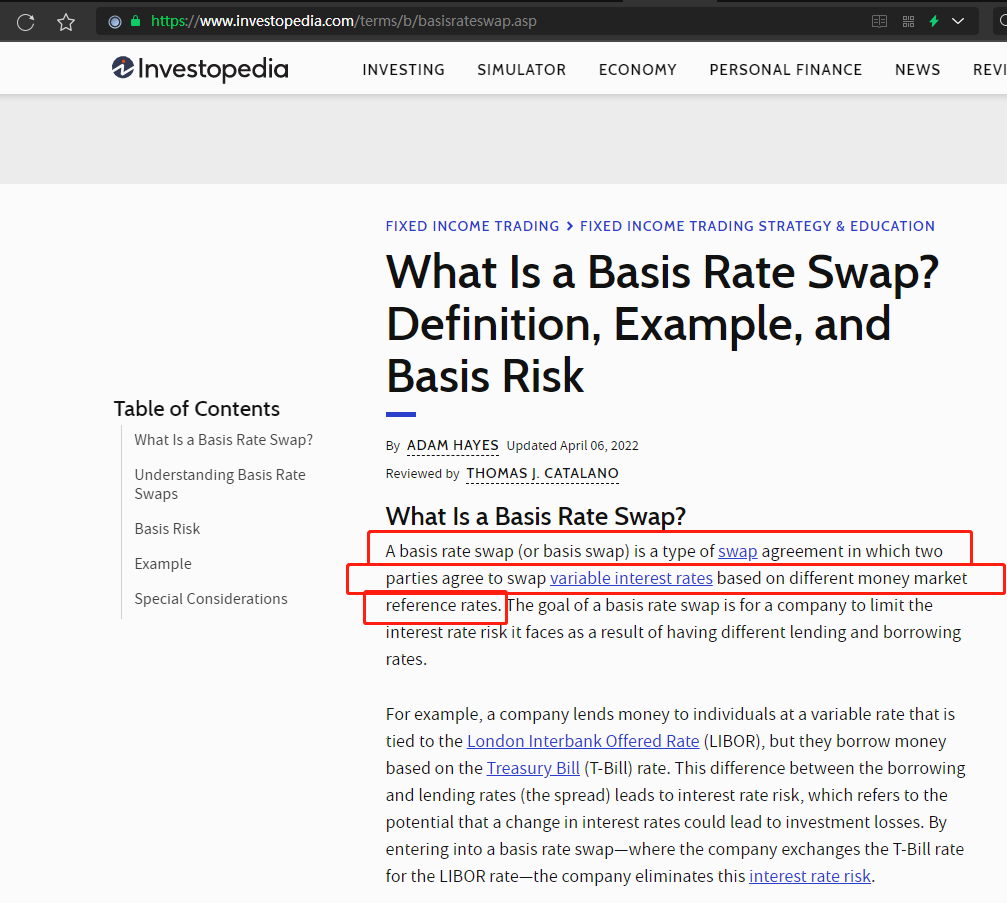
Task: Open site info circle icon in address bar
Action: click(x=115, y=22)
